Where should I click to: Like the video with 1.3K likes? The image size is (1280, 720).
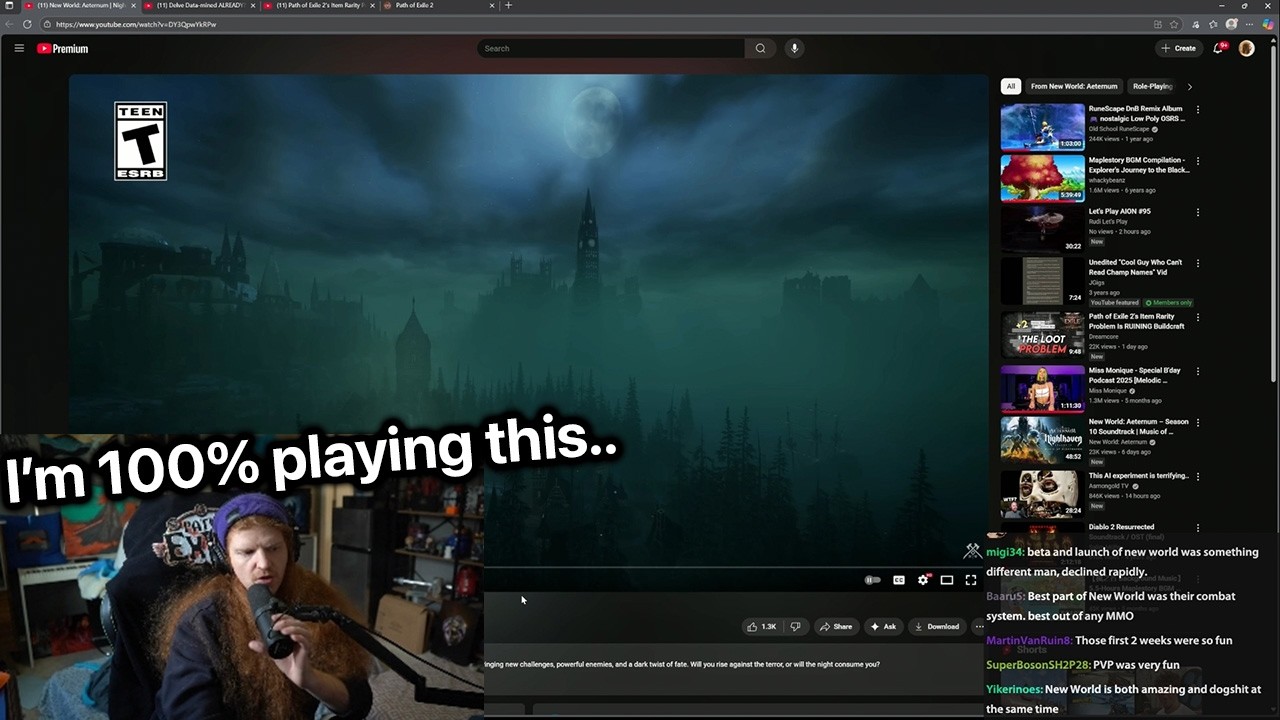[x=761, y=626]
